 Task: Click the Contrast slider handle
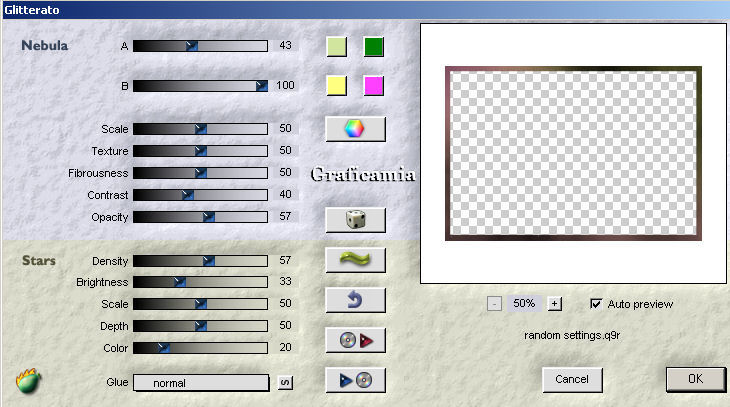(188, 195)
